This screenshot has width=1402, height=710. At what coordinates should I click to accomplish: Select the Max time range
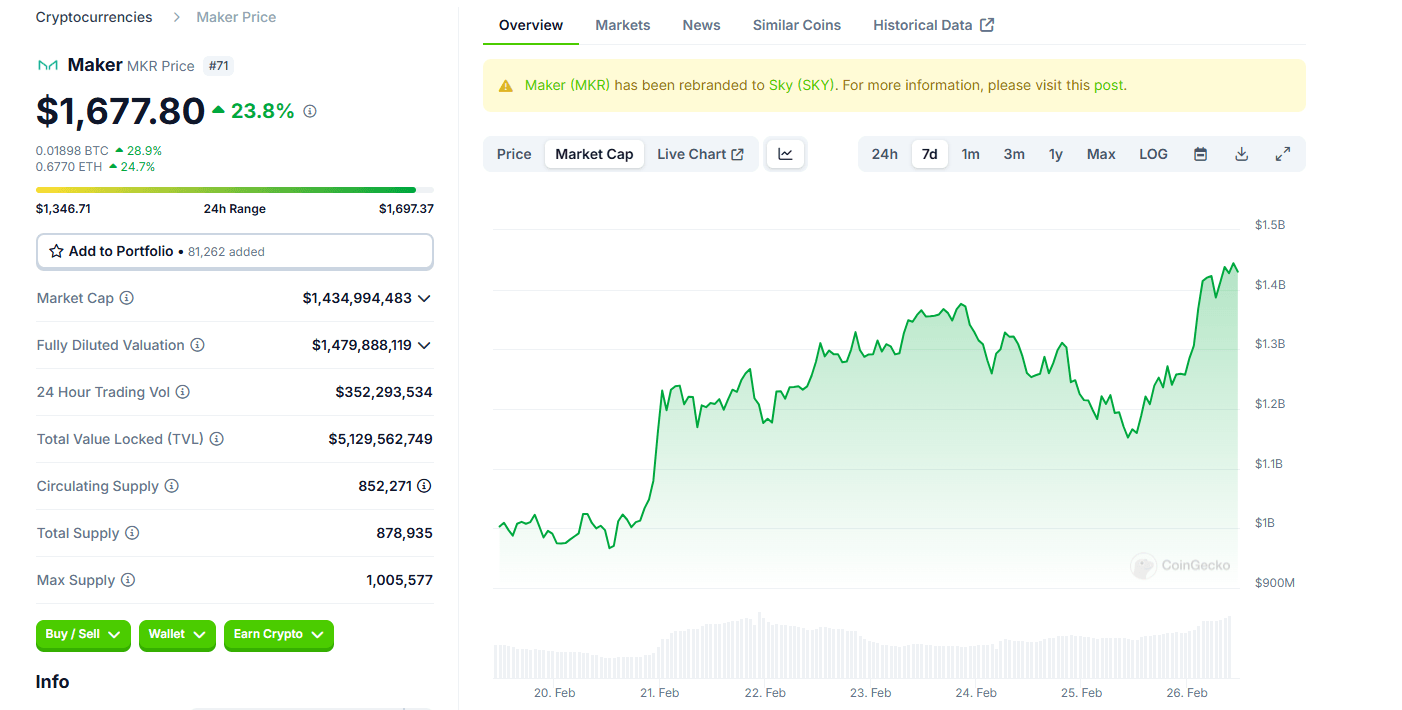(x=1100, y=153)
